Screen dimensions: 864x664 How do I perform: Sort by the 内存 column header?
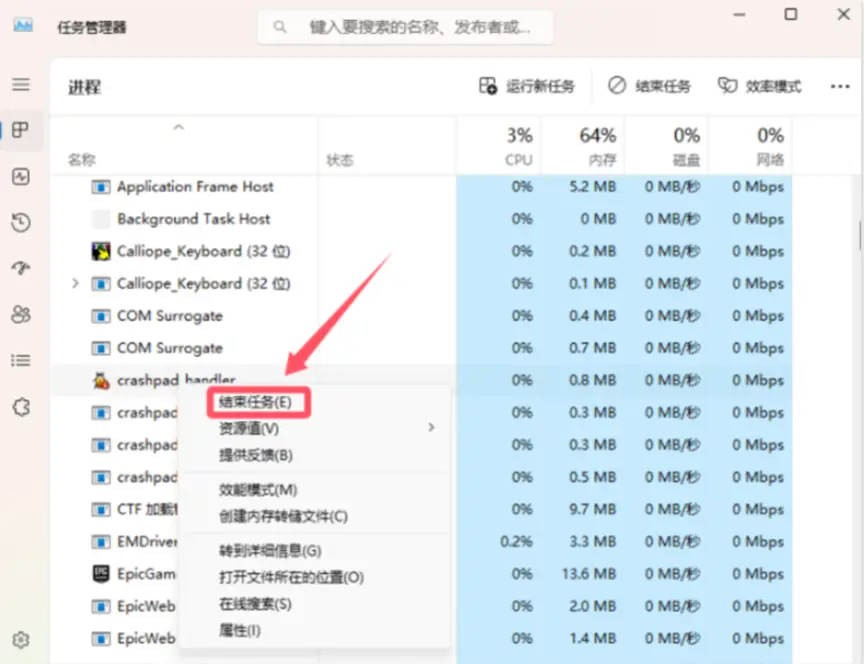pos(602,160)
